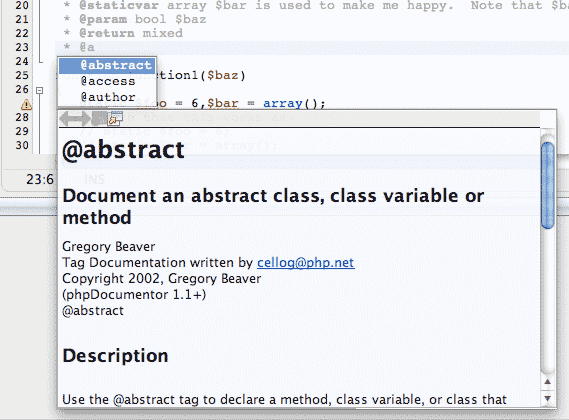Click the 23:6 cursor position indicator
This screenshot has height=420, width=569.
click(x=40, y=179)
